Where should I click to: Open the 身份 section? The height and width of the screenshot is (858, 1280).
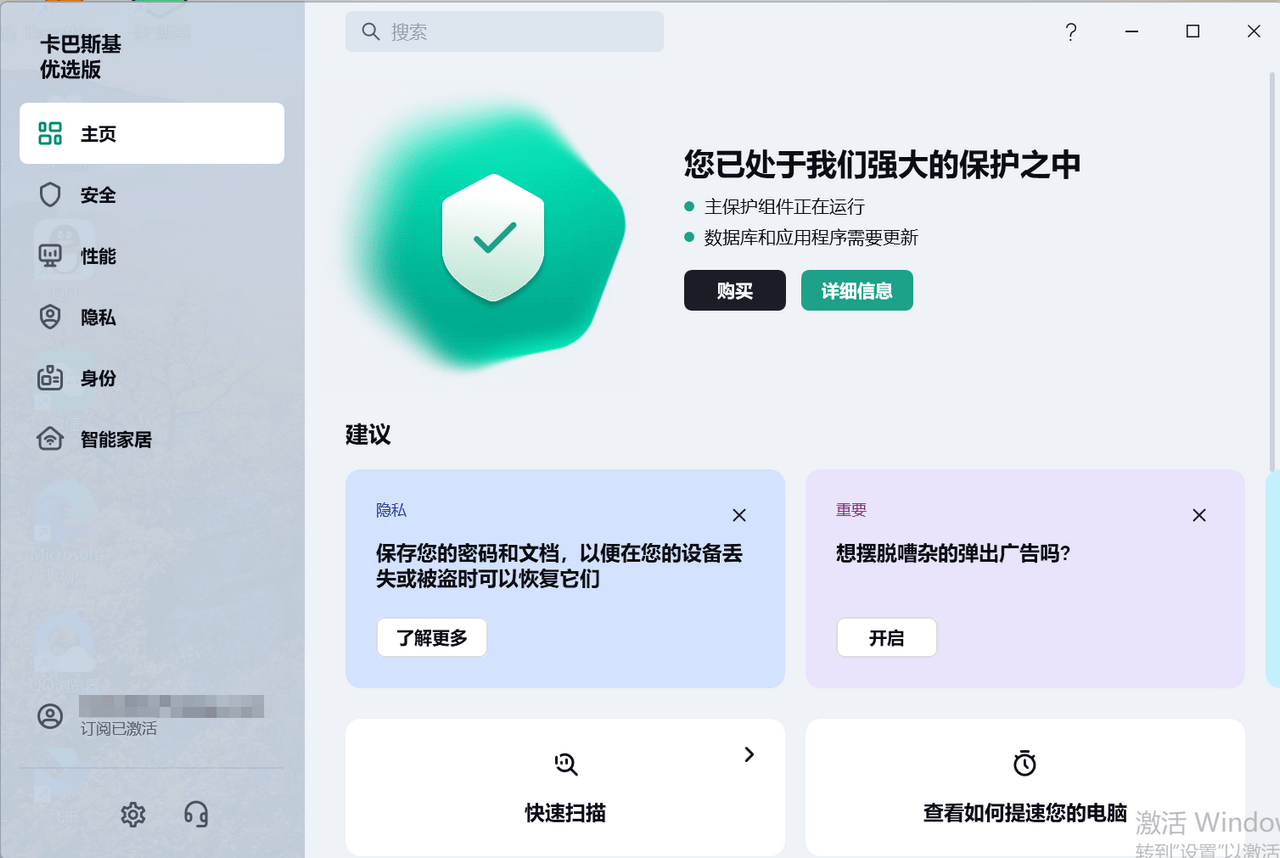(x=98, y=378)
